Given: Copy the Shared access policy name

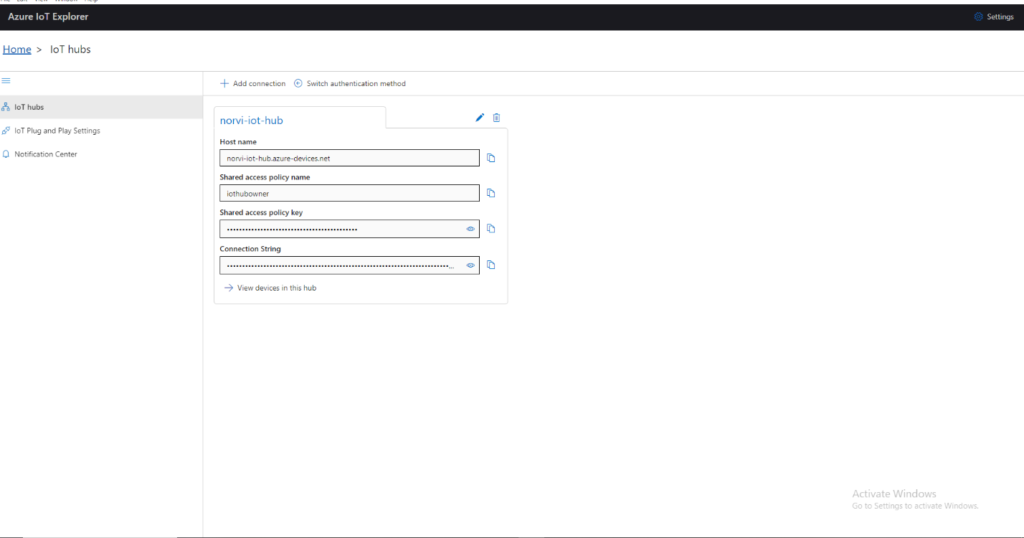Looking at the screenshot, I should pos(491,193).
